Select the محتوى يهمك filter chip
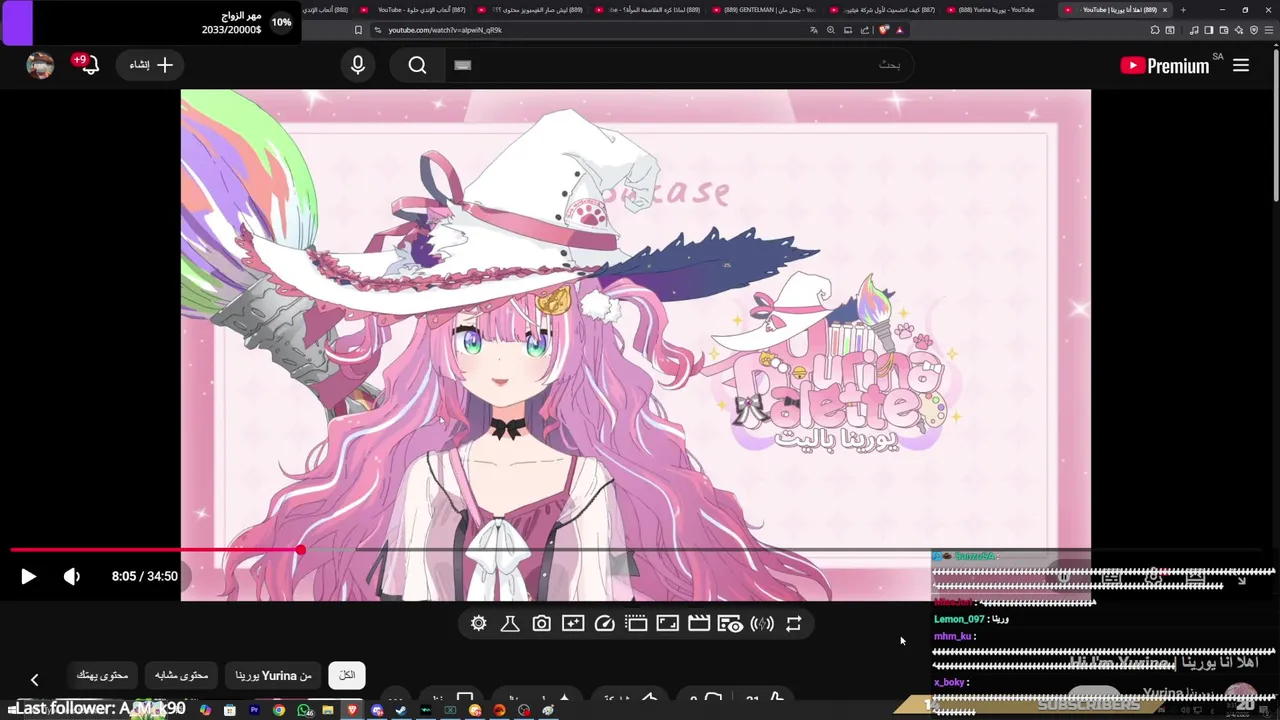Image resolution: width=1280 pixels, height=720 pixels. tap(103, 675)
